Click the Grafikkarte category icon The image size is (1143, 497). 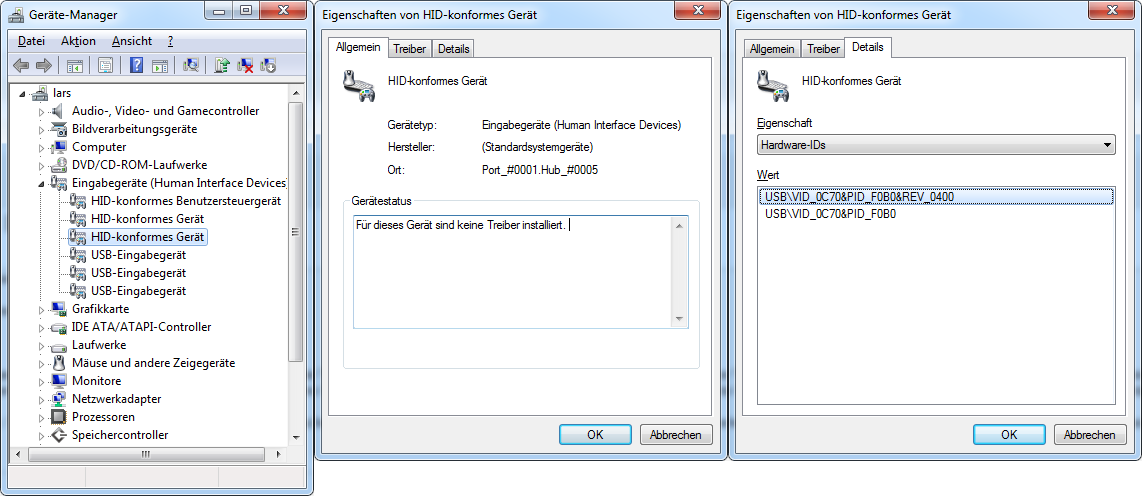(58, 309)
